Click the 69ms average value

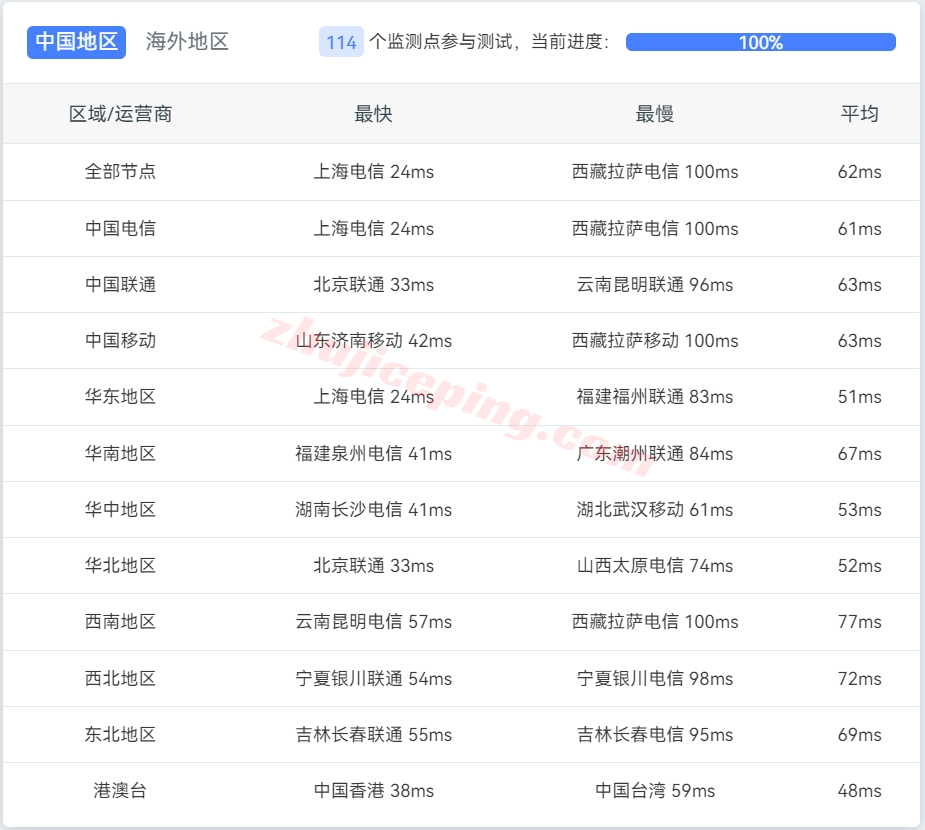pyautogui.click(x=860, y=734)
